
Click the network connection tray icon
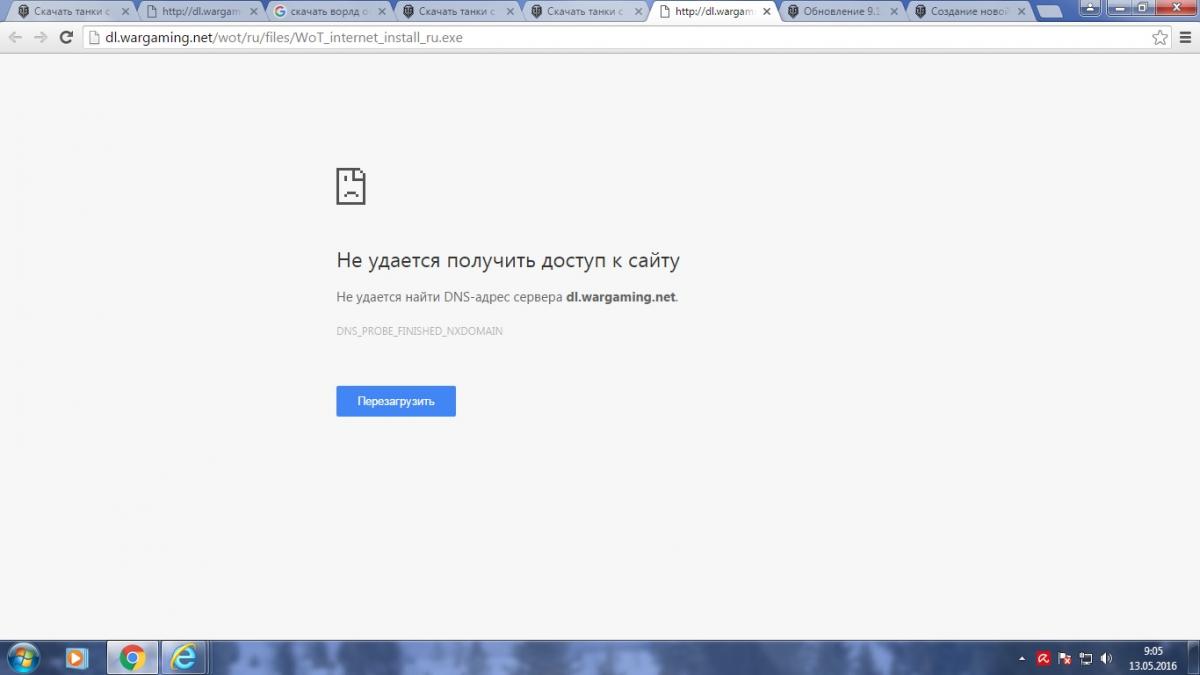(1085, 658)
